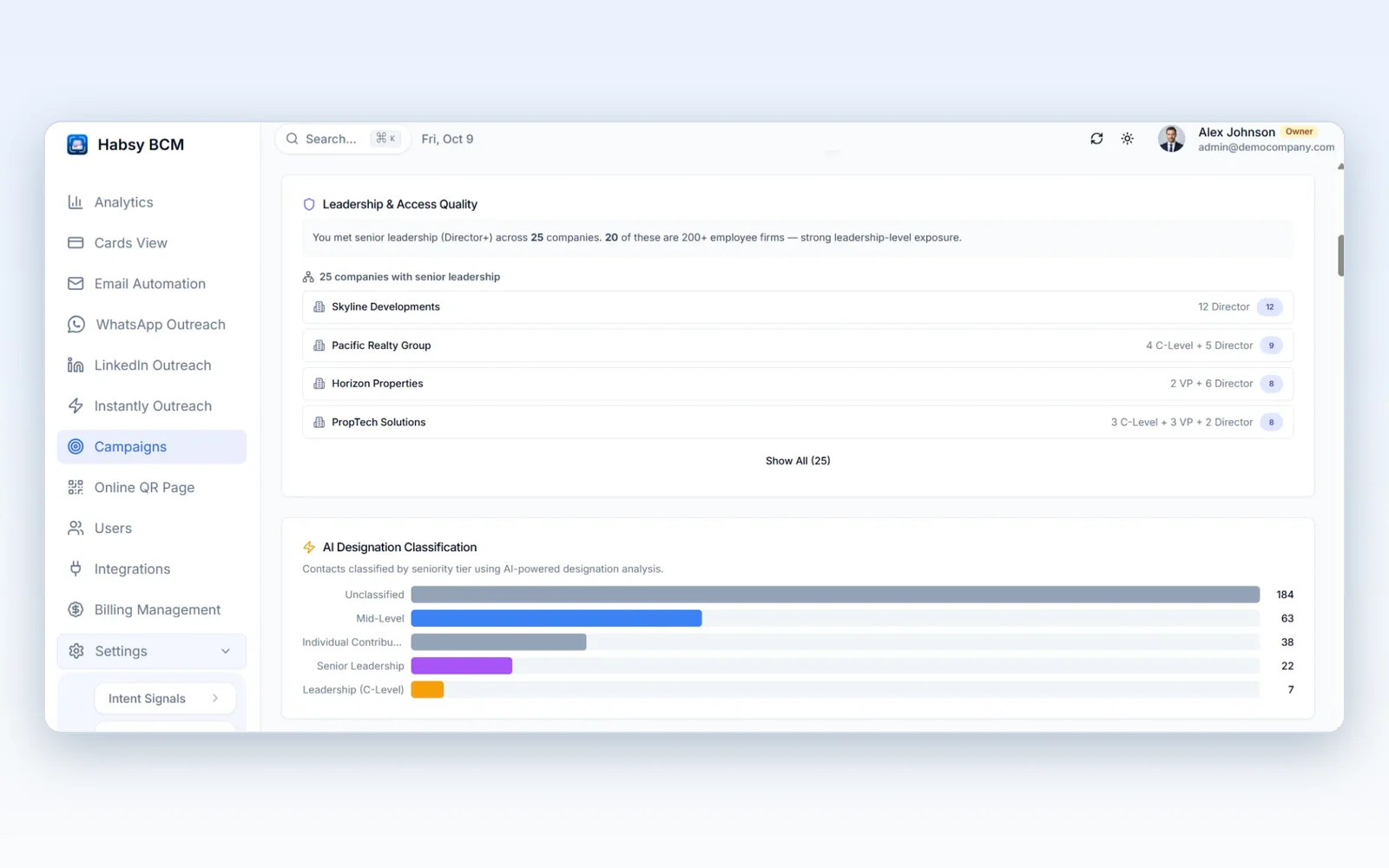Click the Habsy BCM logo icon
The height and width of the screenshot is (868, 1389).
(77, 145)
